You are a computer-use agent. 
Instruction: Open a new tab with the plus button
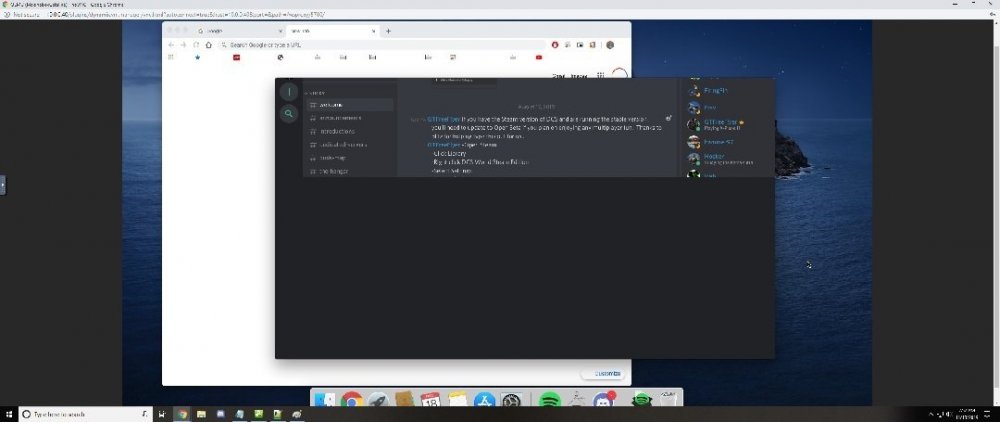pyautogui.click(x=388, y=31)
